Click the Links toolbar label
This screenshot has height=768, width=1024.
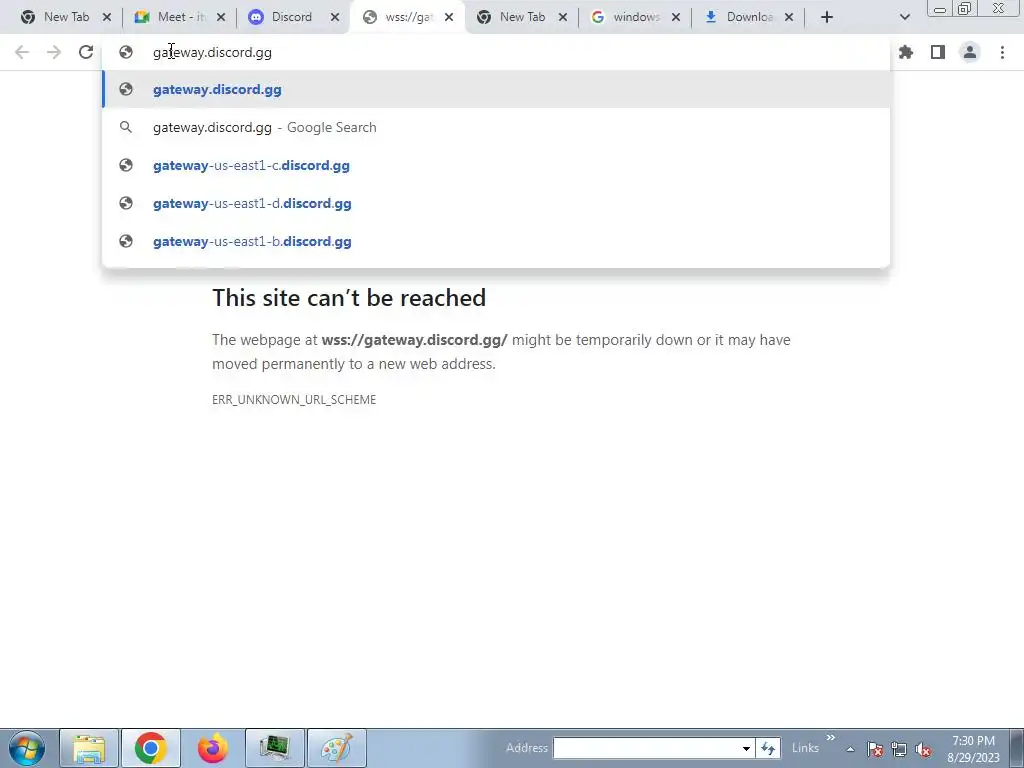click(x=805, y=748)
